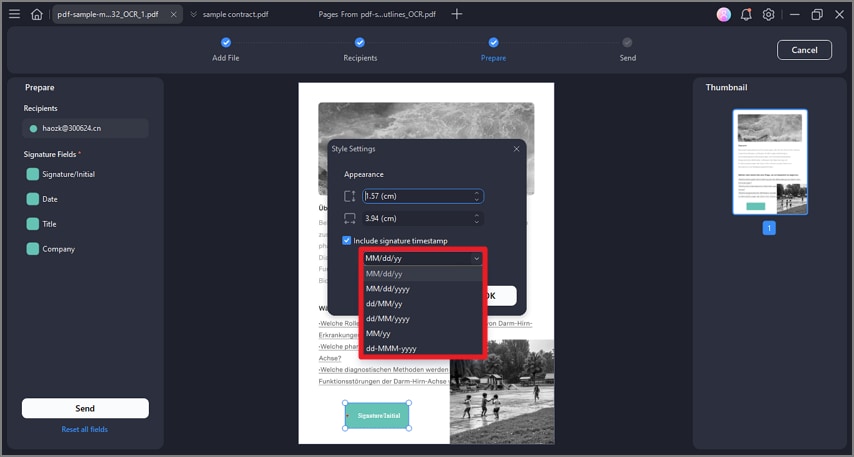
Task: Choose dd/MM/yy format option
Action: [423, 303]
